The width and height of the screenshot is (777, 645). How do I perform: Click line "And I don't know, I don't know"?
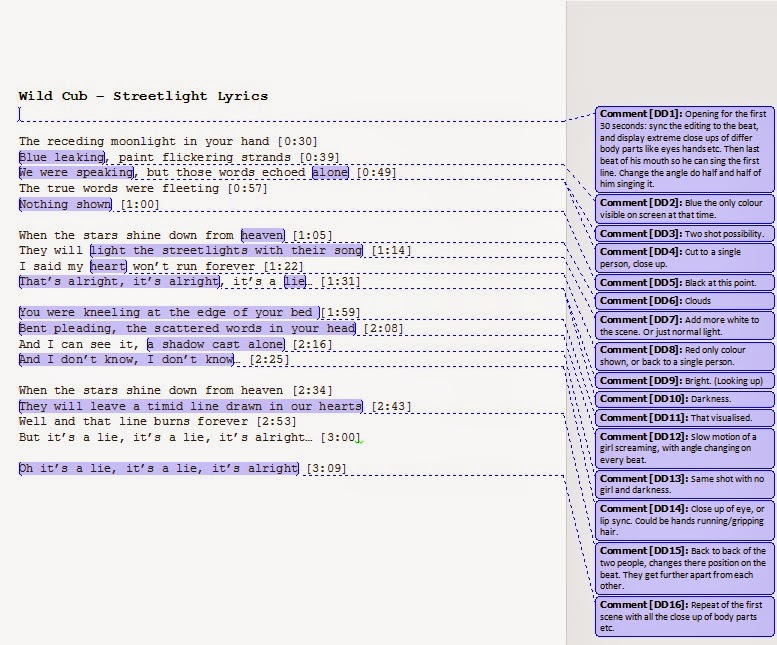point(126,360)
